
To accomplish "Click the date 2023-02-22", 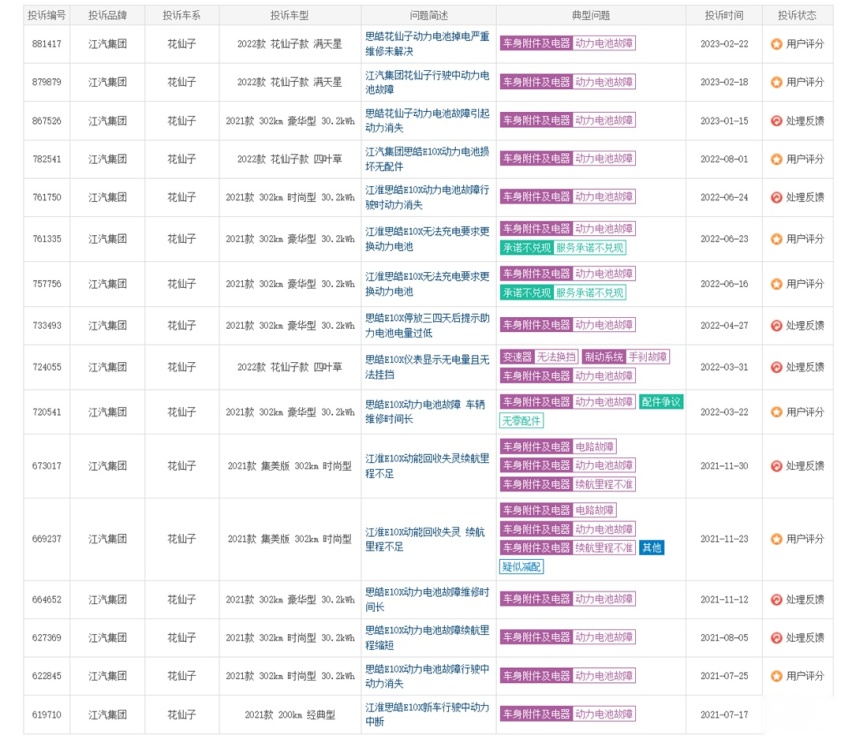I will click(x=724, y=44).
